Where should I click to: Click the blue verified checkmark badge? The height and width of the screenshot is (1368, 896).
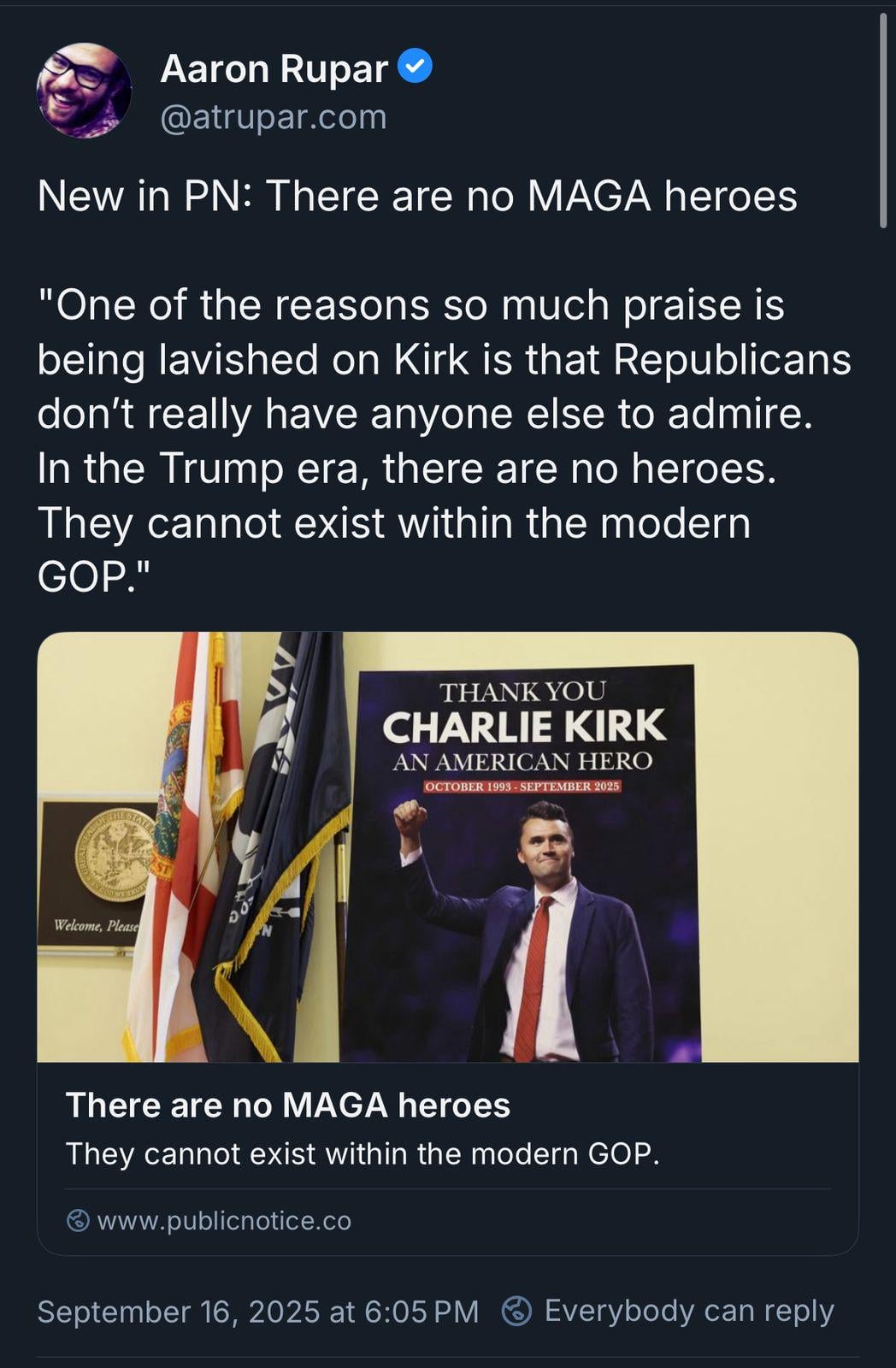[x=416, y=67]
